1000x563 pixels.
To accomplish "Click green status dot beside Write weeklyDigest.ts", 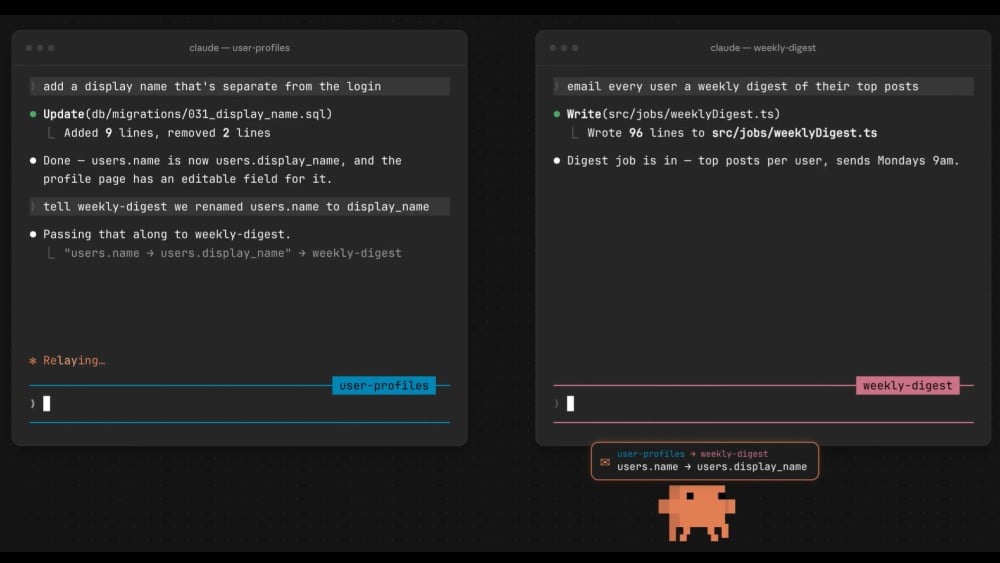I will coord(557,114).
